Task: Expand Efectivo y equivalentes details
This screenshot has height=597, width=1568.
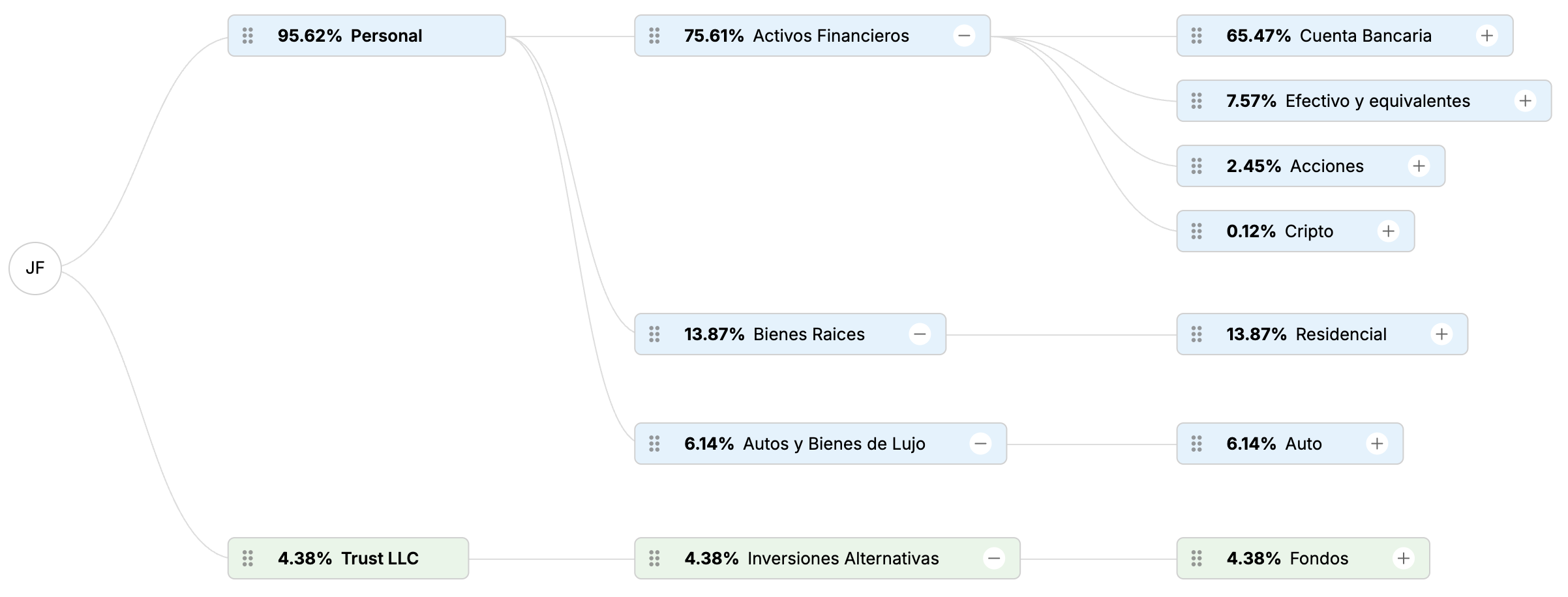Action: click(x=1525, y=101)
